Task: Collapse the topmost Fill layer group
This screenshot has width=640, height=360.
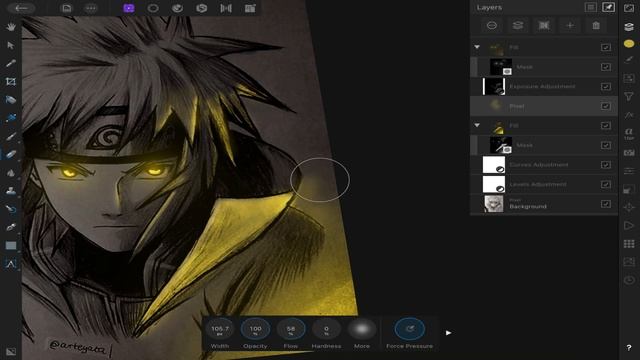Action: click(477, 47)
